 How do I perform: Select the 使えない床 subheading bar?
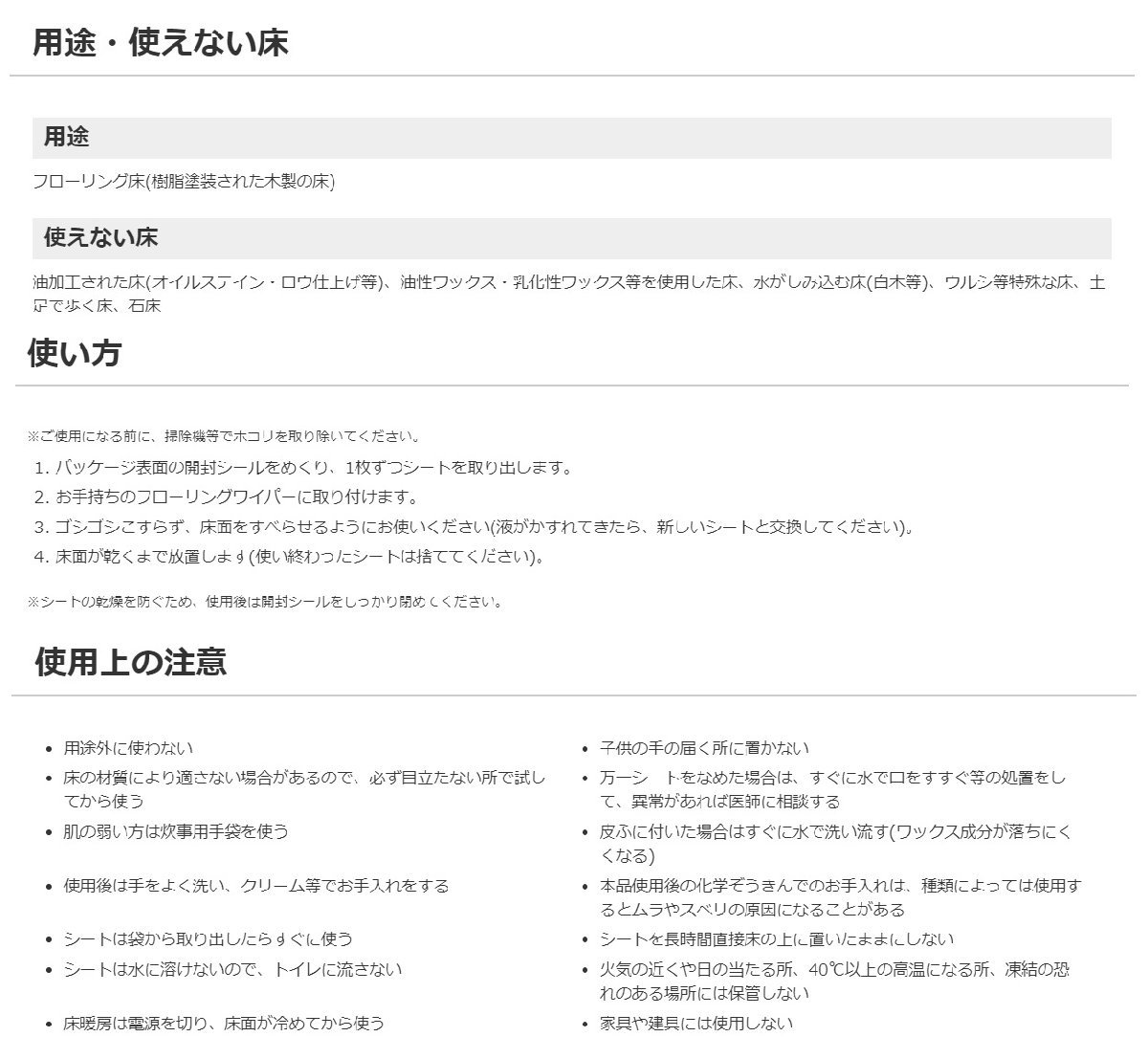click(x=572, y=238)
